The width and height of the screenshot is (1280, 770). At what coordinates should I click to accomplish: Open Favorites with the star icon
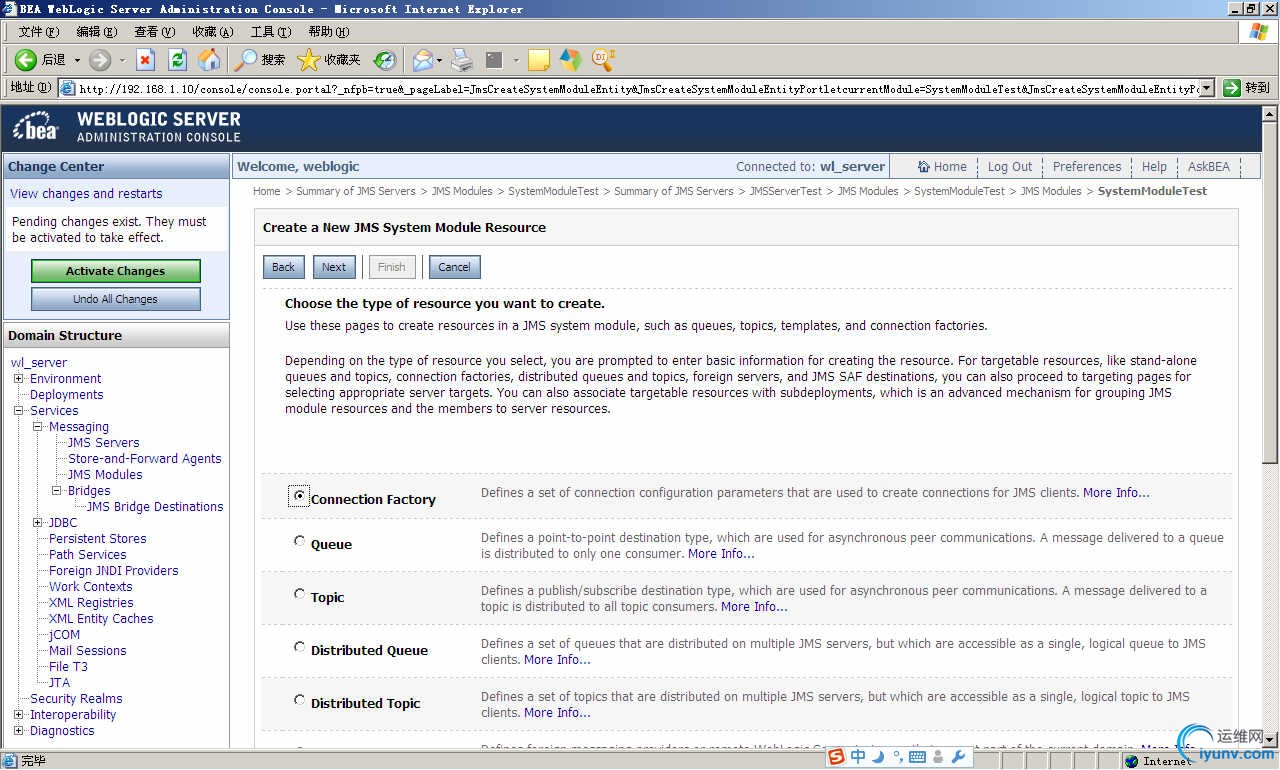(x=308, y=60)
